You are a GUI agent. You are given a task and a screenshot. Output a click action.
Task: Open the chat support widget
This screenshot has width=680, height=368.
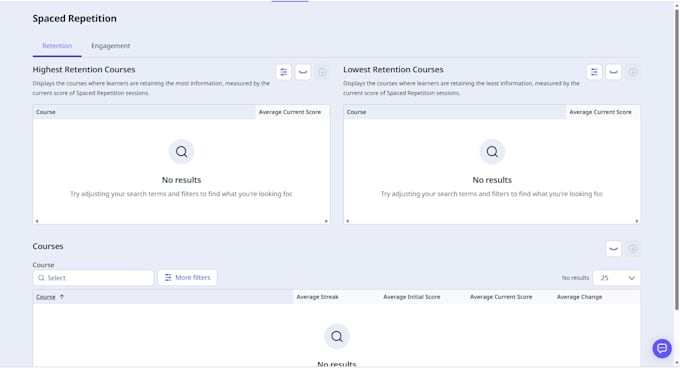662,348
